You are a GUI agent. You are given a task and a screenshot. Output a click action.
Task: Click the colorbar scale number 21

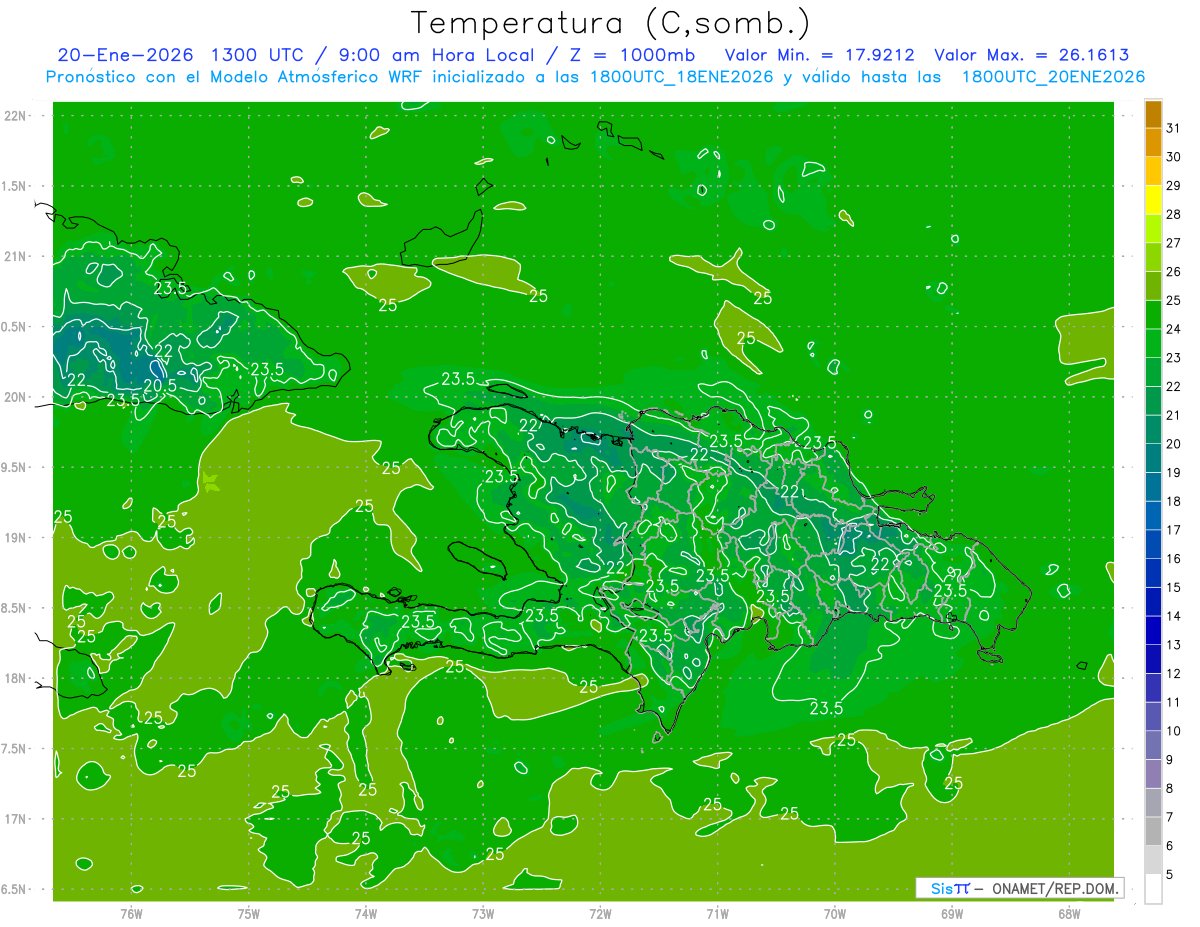1174,415
